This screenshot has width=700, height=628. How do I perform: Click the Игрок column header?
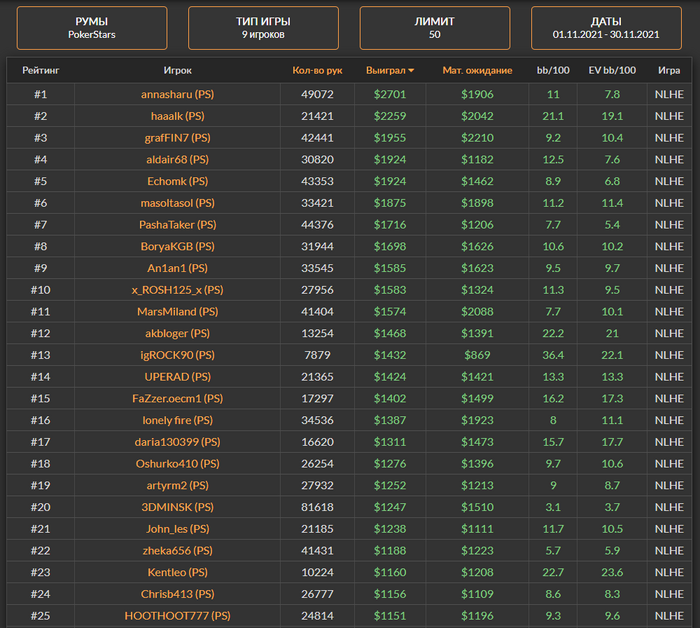point(177,71)
